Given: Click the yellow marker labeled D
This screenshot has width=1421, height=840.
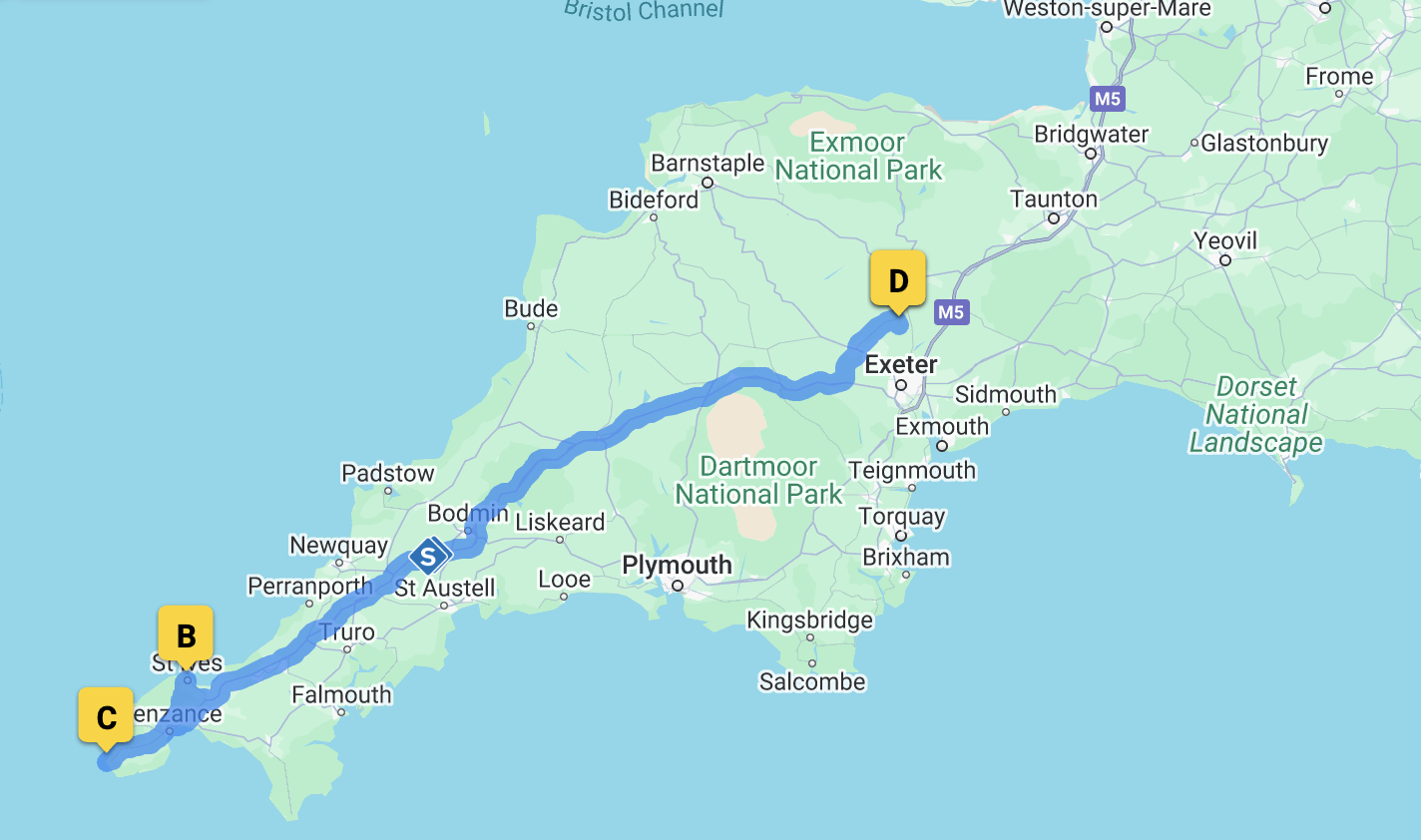Looking at the screenshot, I should point(898,280).
